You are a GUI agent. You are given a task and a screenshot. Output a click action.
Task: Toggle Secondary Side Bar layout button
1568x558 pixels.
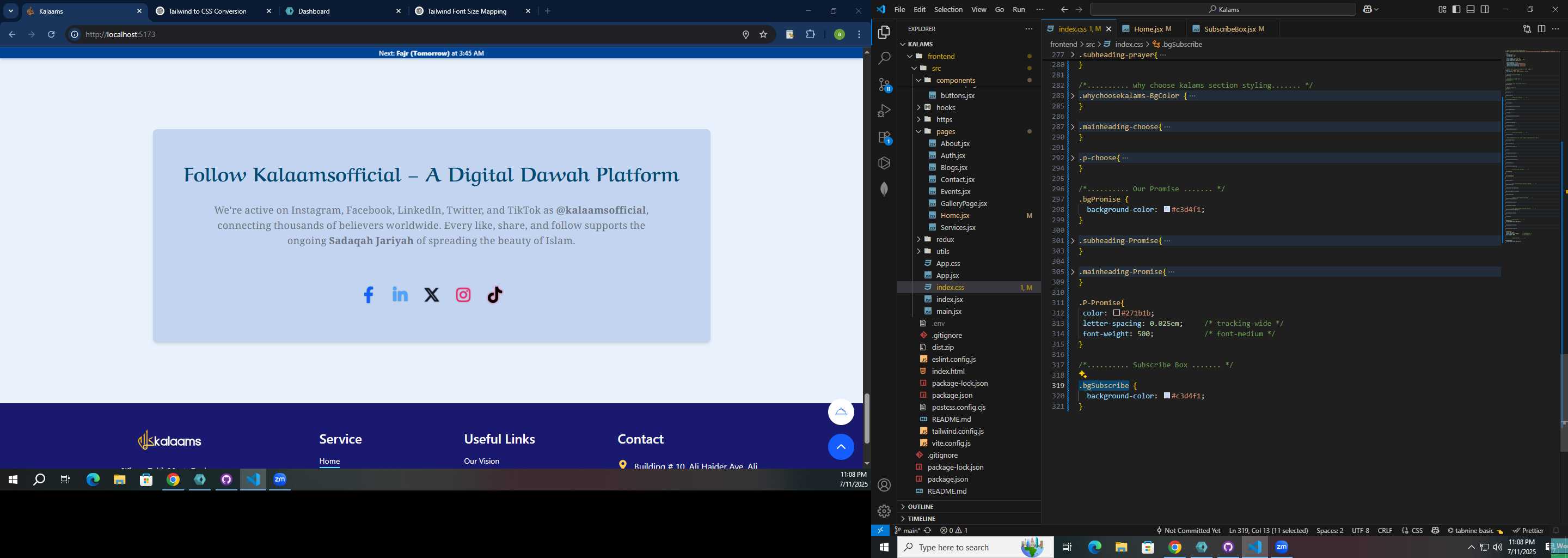[1485, 9]
